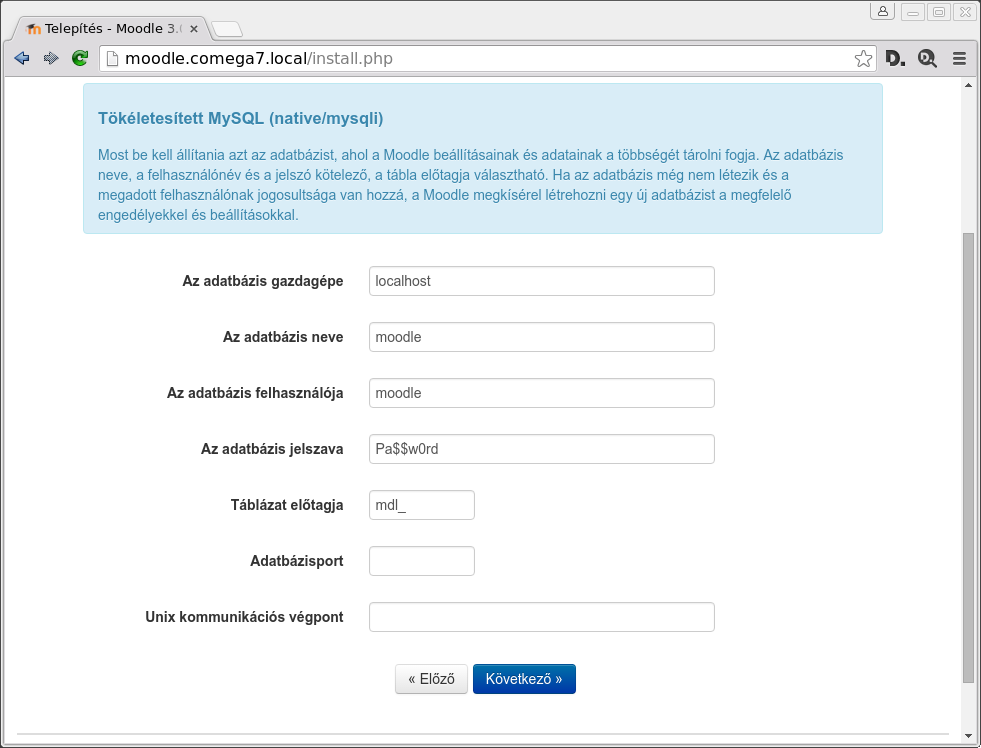The width and height of the screenshot is (981, 748).
Task: Click the Az adatbázis jelszava field
Action: (542, 449)
